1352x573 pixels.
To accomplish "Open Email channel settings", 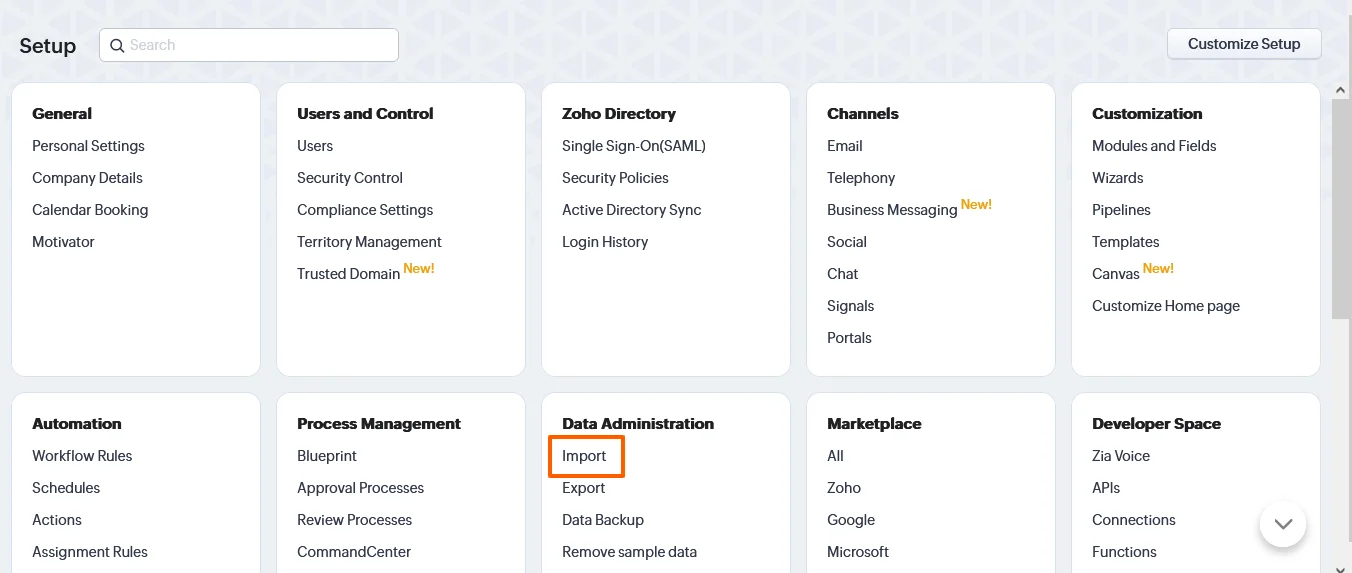I will [x=845, y=146].
